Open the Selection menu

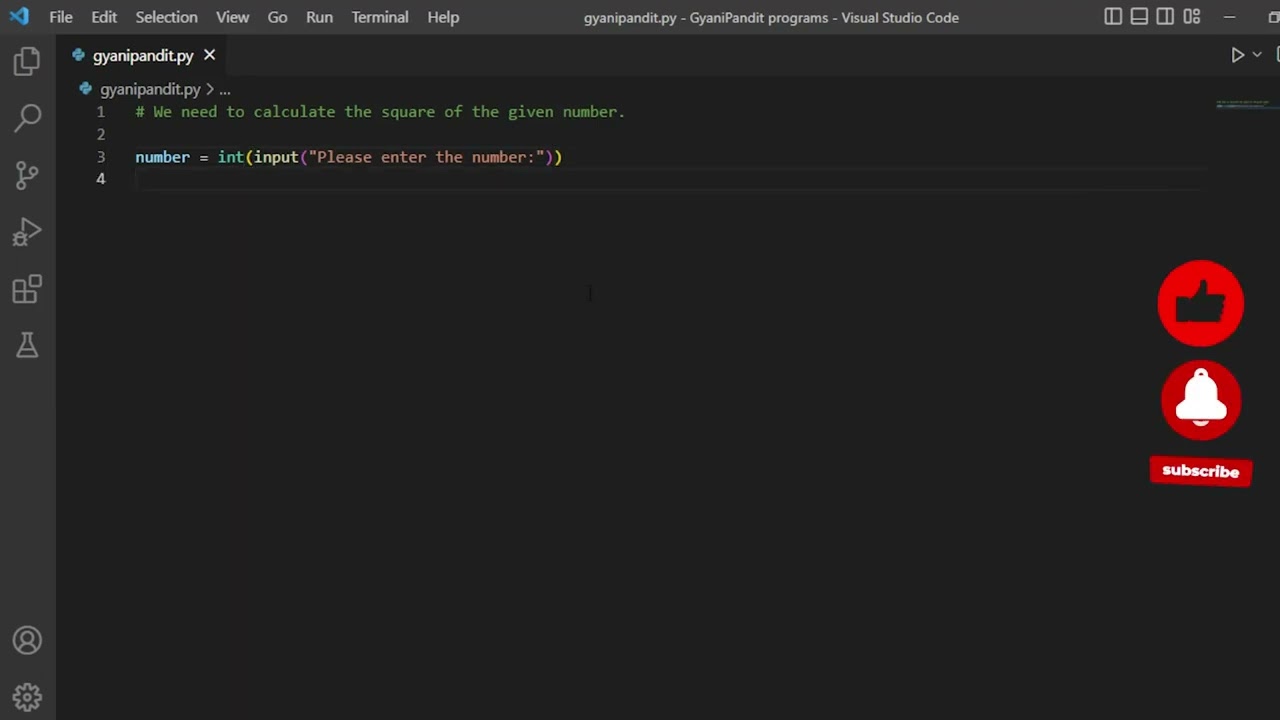[166, 17]
